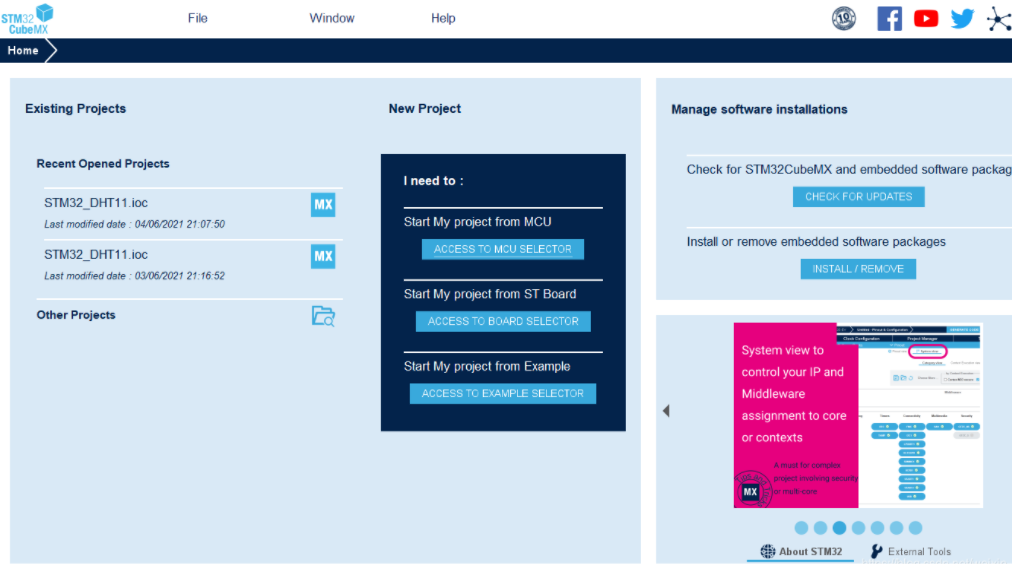Click ACCESS TO MCU SELECTOR button

503,249
